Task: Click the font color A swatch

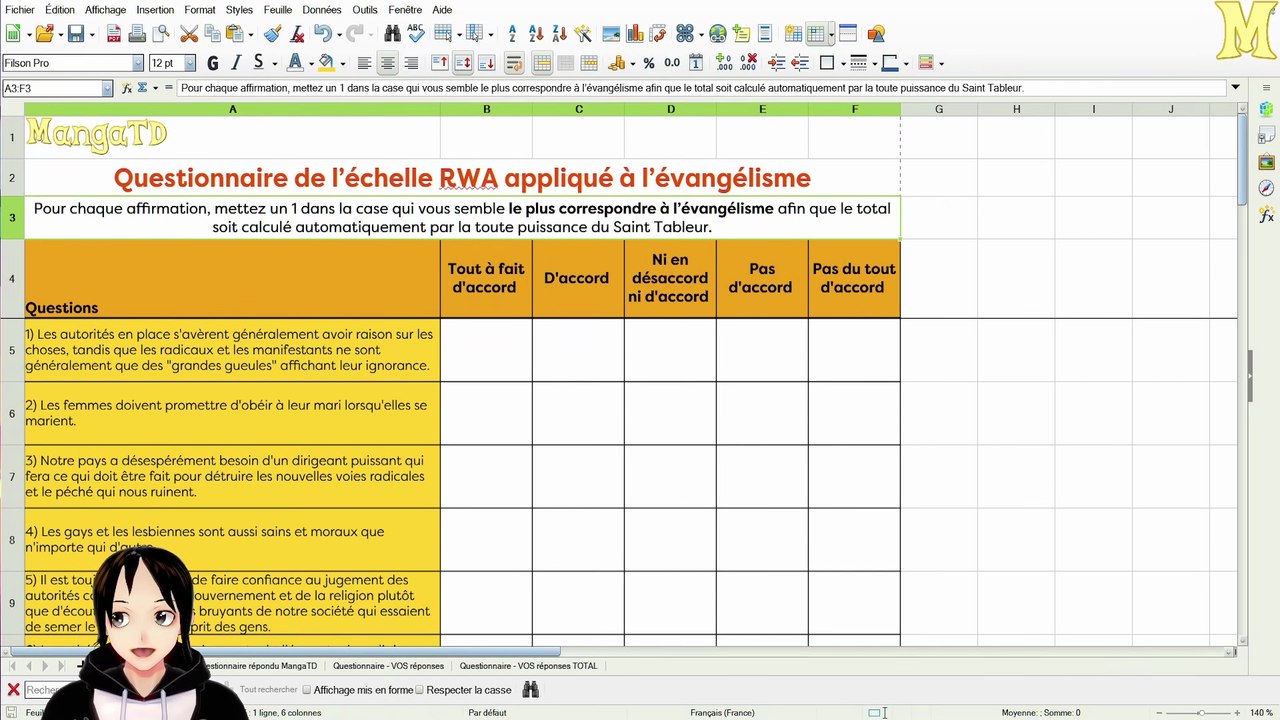Action: point(294,63)
